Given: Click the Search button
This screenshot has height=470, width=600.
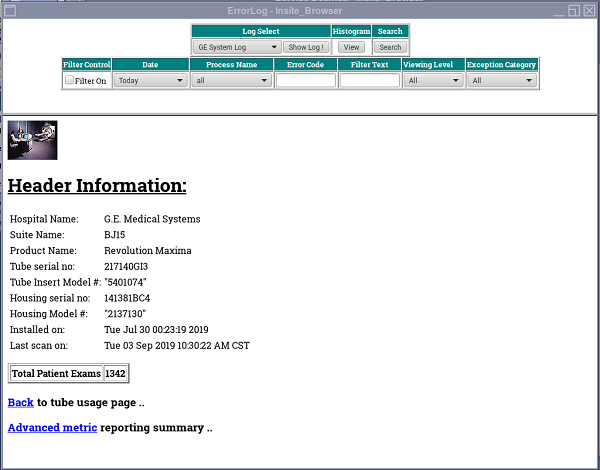Looking at the screenshot, I should pyautogui.click(x=390, y=47).
